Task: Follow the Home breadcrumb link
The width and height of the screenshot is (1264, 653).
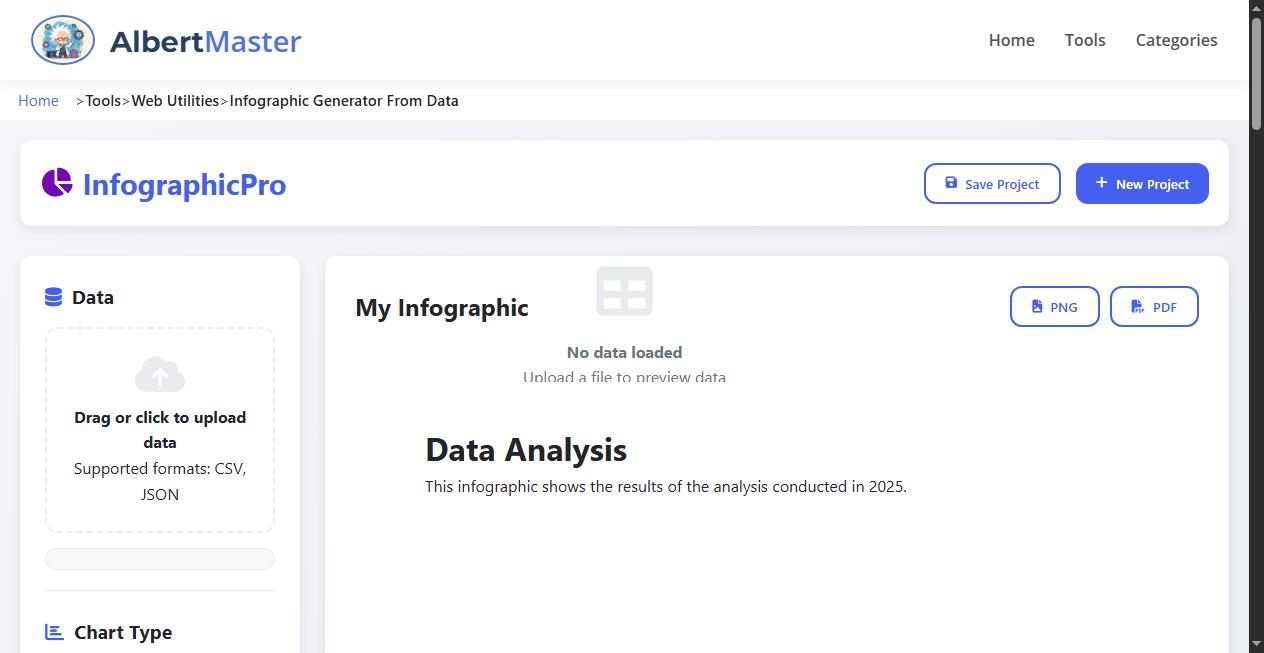Action: point(38,101)
